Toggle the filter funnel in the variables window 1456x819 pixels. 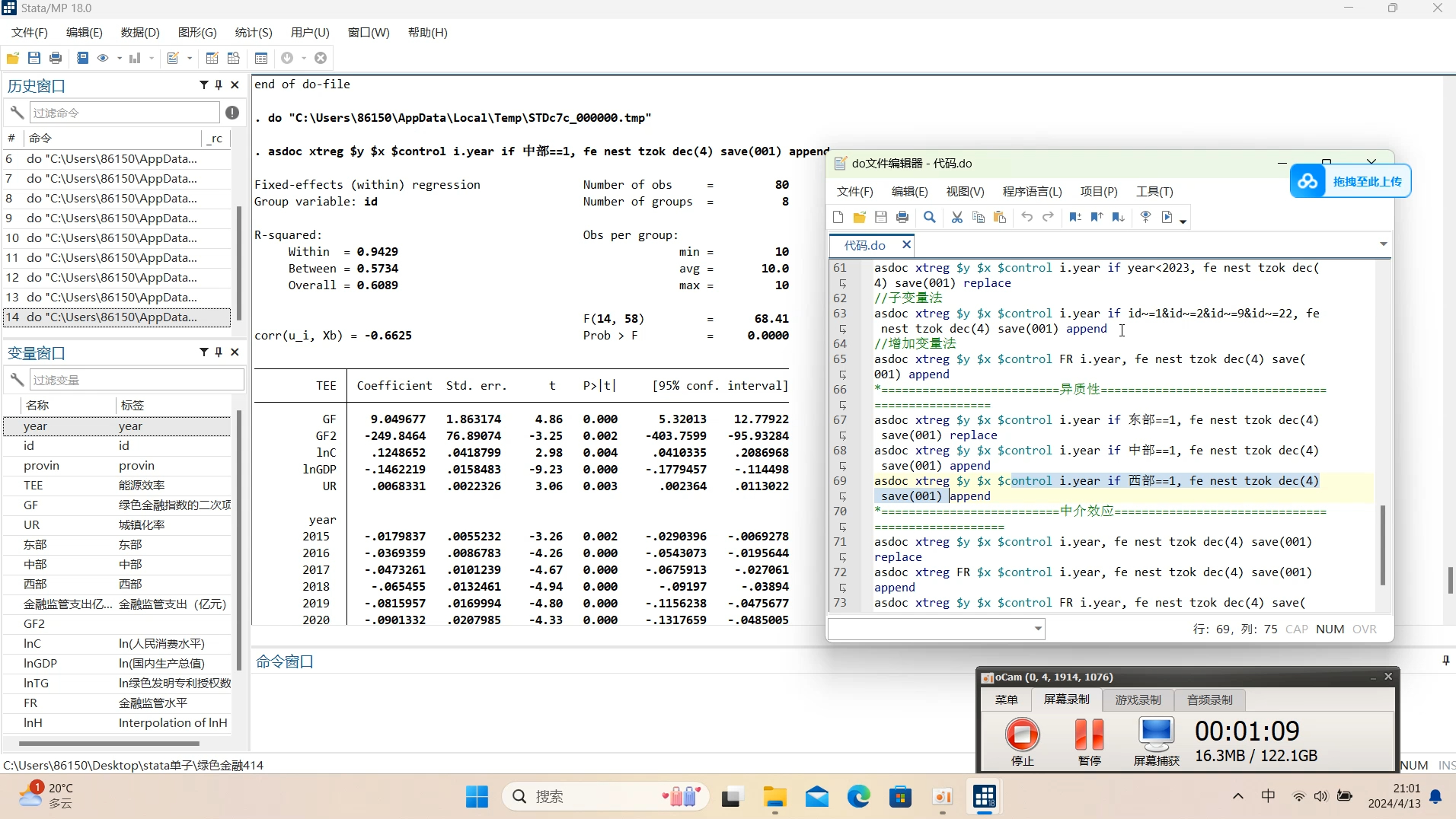click(203, 352)
